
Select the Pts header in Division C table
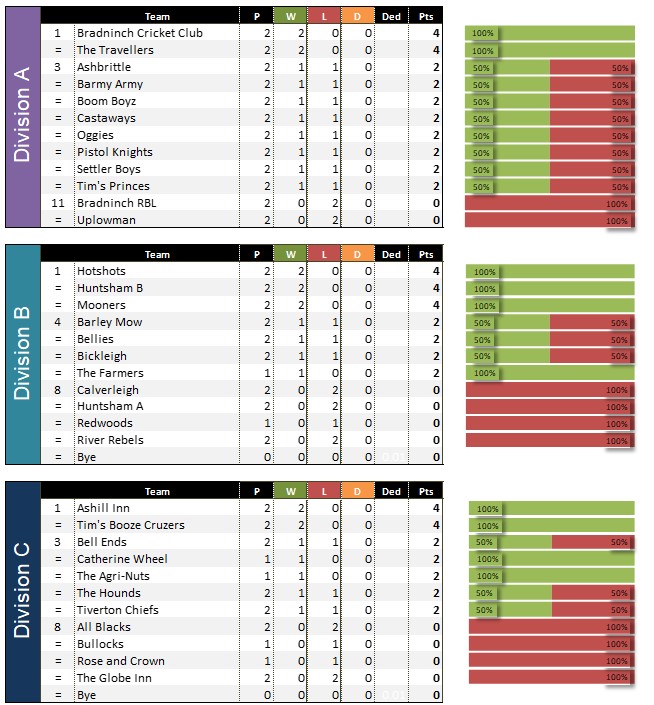(x=426, y=491)
